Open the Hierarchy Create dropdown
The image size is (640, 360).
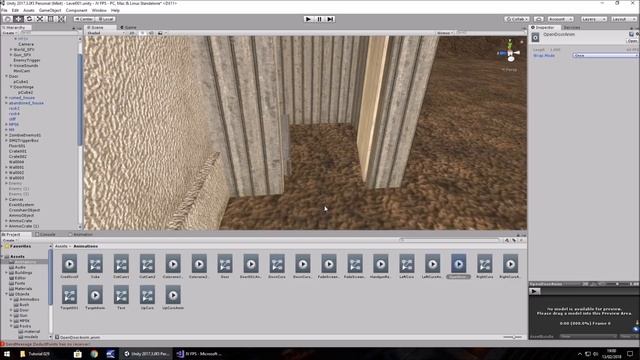point(10,33)
